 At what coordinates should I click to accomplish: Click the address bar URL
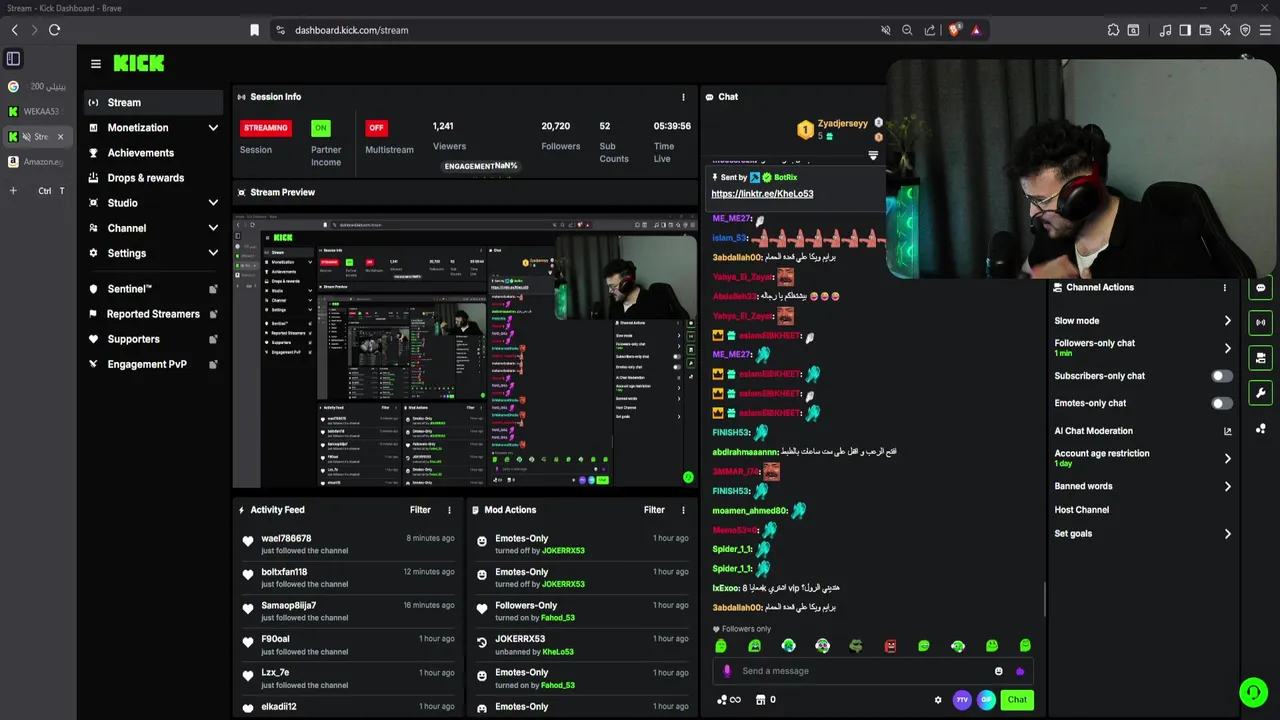[x=351, y=30]
